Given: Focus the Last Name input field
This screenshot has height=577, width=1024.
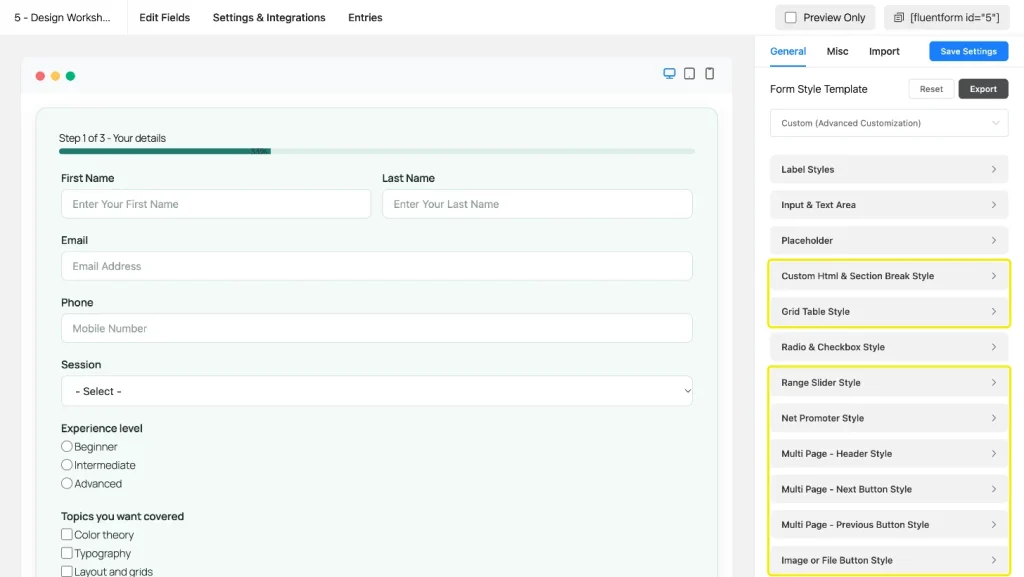Looking at the screenshot, I should click(x=537, y=204).
